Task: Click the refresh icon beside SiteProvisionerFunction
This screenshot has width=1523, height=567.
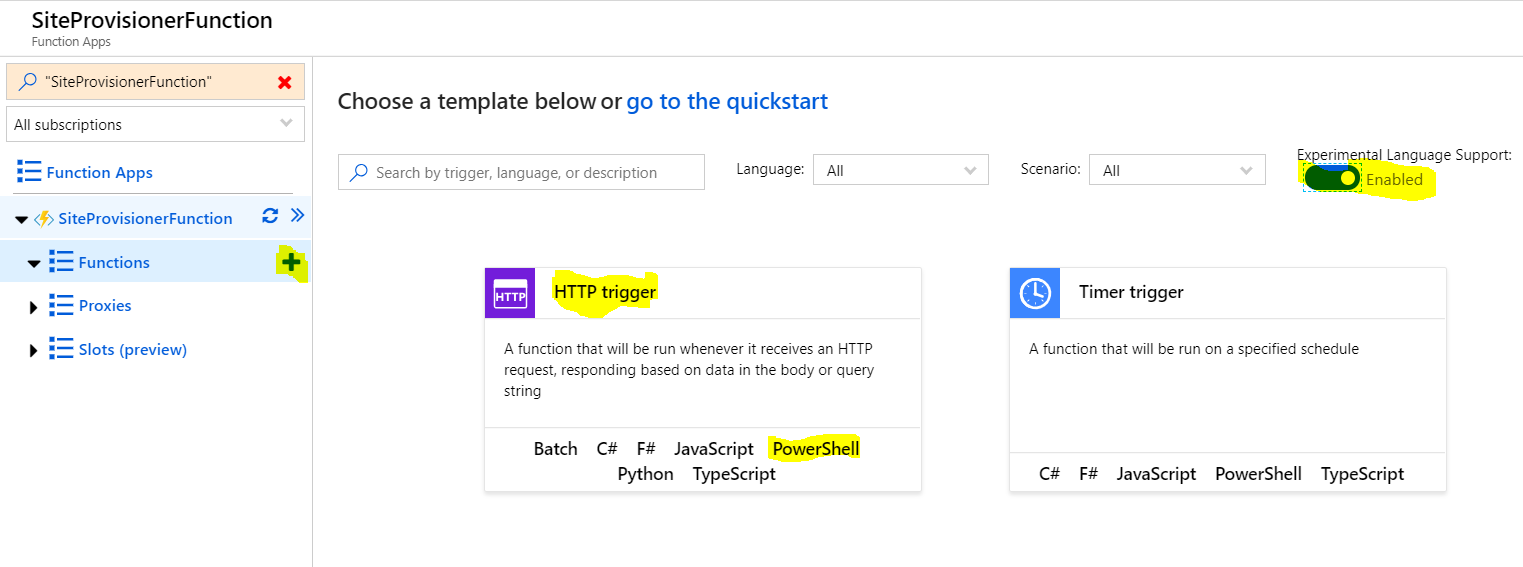Action: click(x=269, y=216)
